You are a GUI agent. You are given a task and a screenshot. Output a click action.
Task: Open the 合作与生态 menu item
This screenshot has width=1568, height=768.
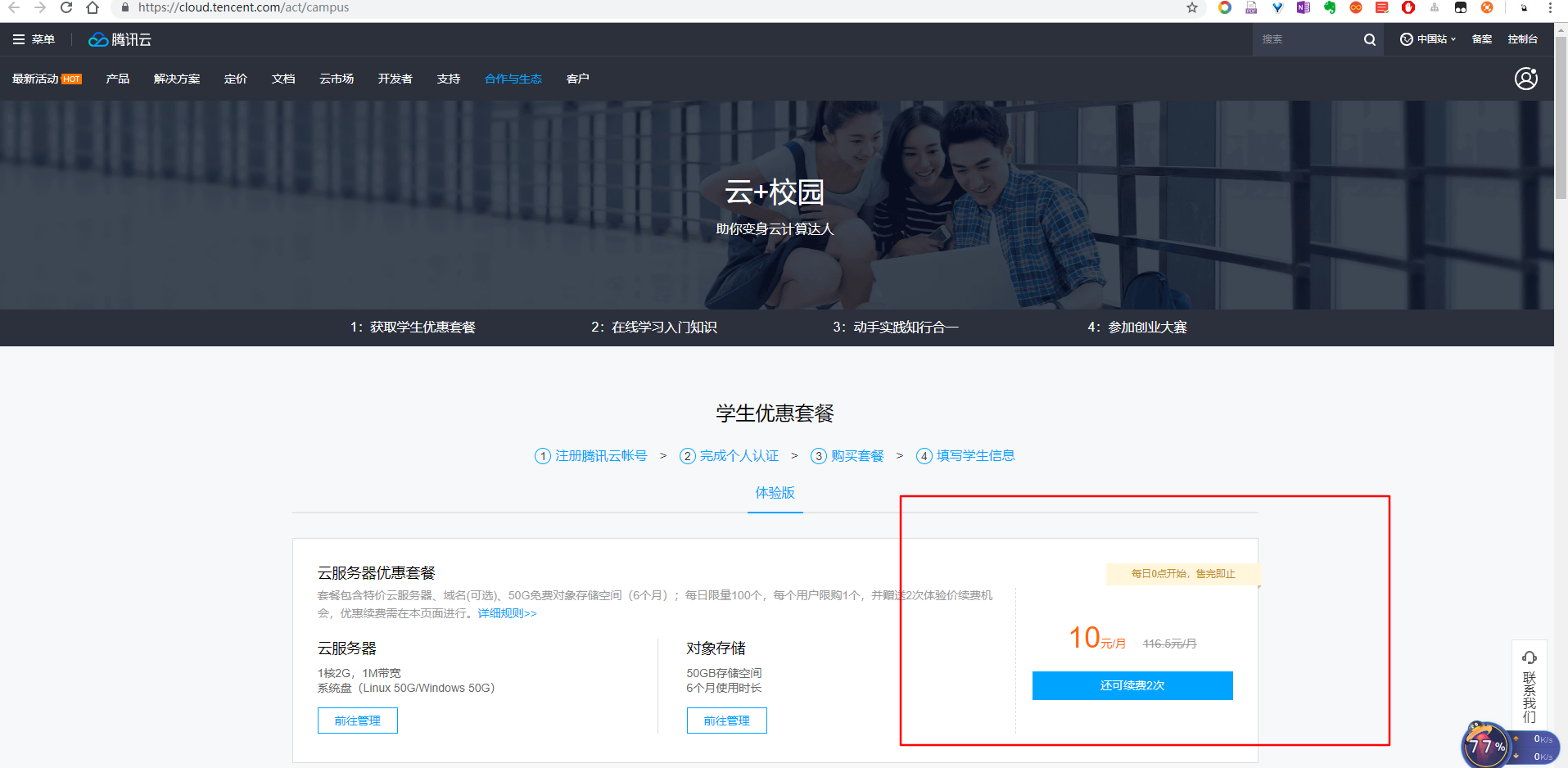[x=513, y=79]
